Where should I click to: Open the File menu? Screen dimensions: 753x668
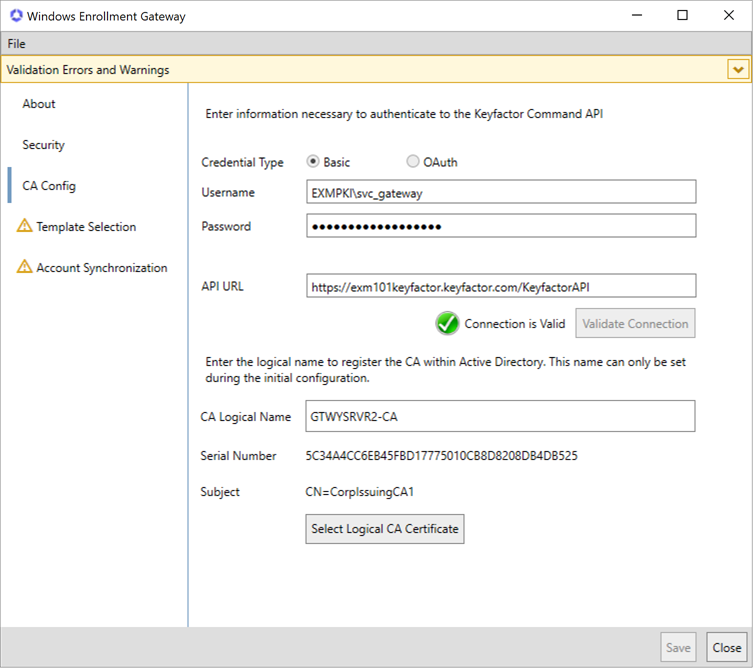tap(16, 44)
